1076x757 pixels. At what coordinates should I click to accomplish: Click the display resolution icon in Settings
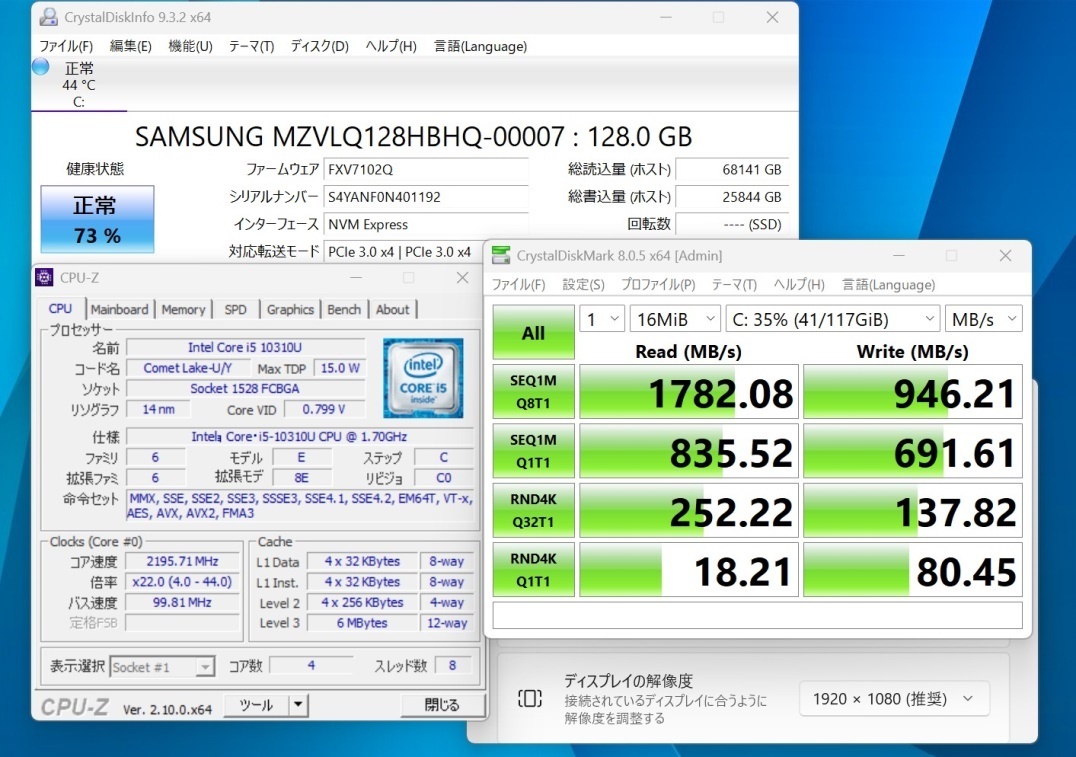[x=530, y=699]
